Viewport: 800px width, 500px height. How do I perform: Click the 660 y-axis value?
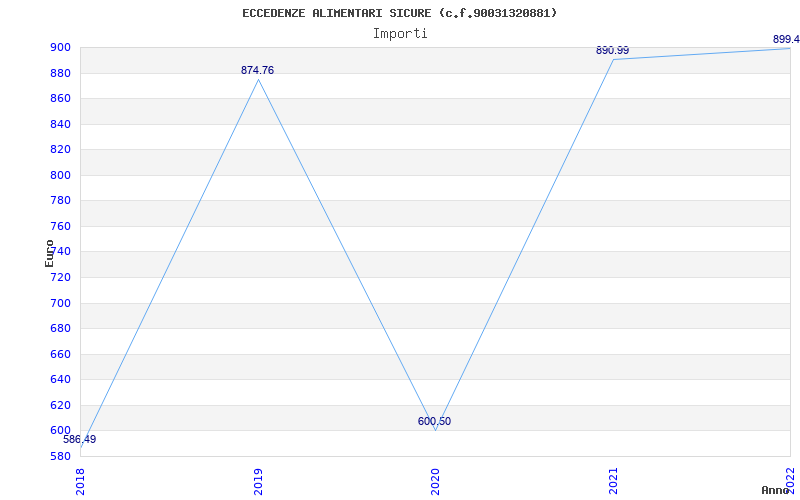59,354
